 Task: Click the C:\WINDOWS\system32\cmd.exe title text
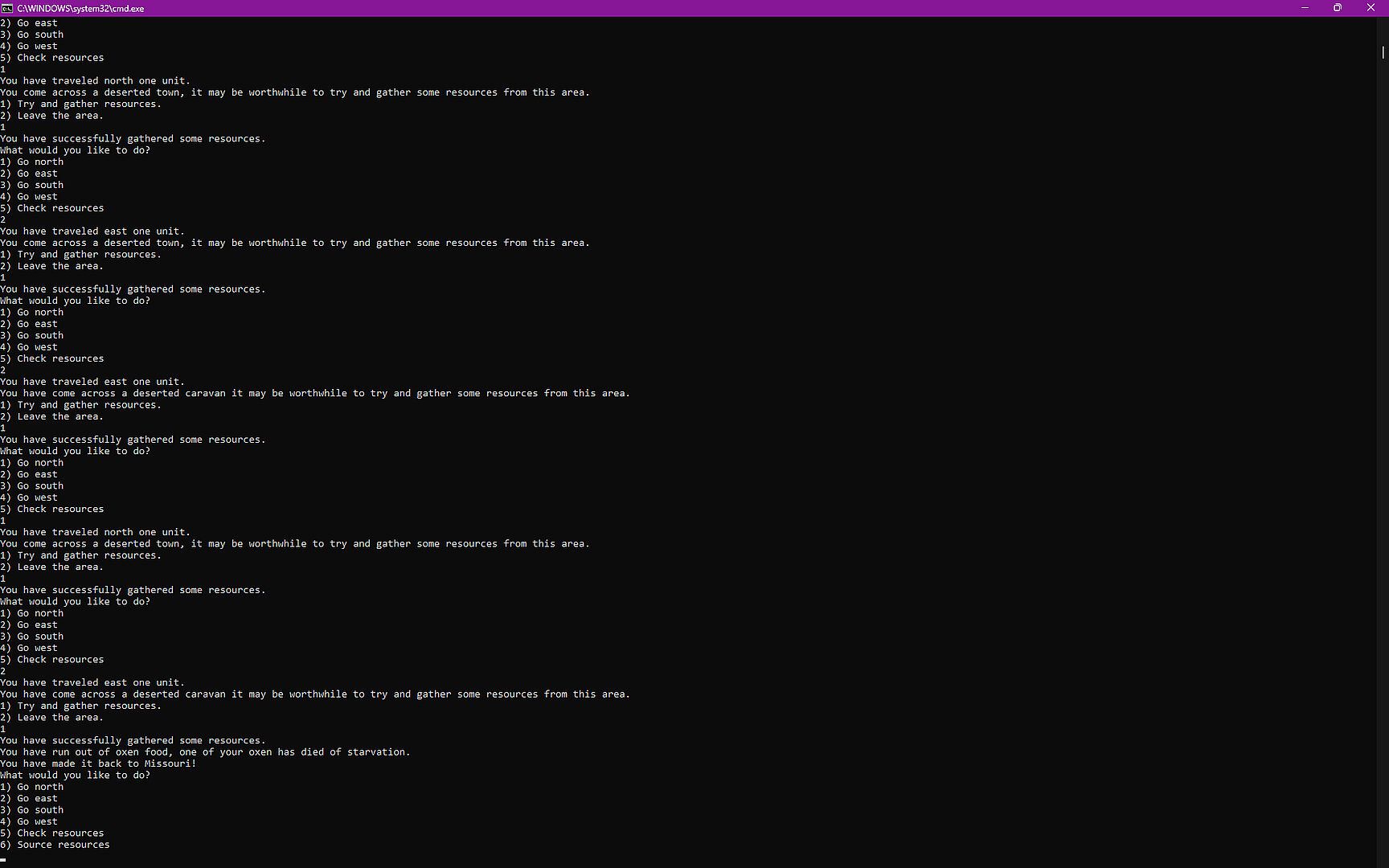80,8
